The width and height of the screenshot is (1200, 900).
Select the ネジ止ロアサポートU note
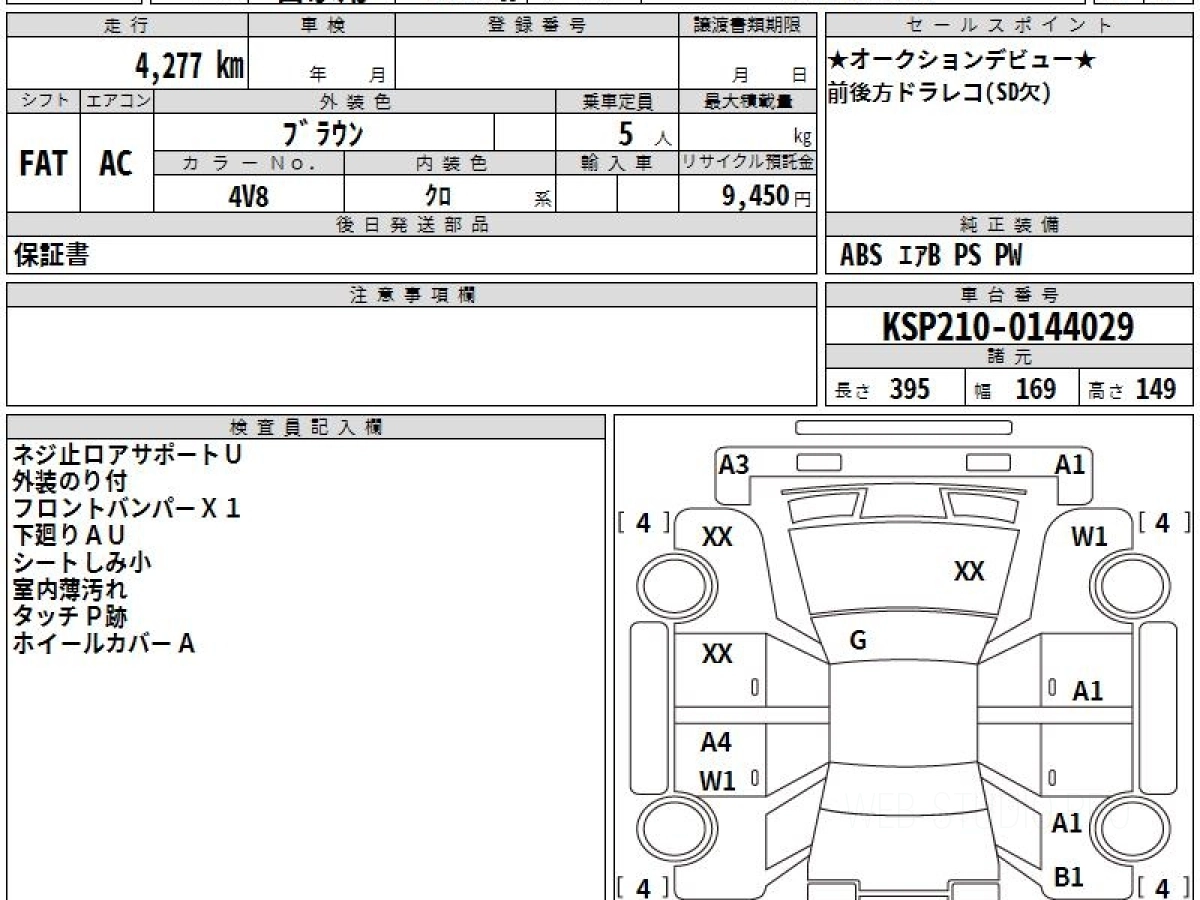coord(127,455)
